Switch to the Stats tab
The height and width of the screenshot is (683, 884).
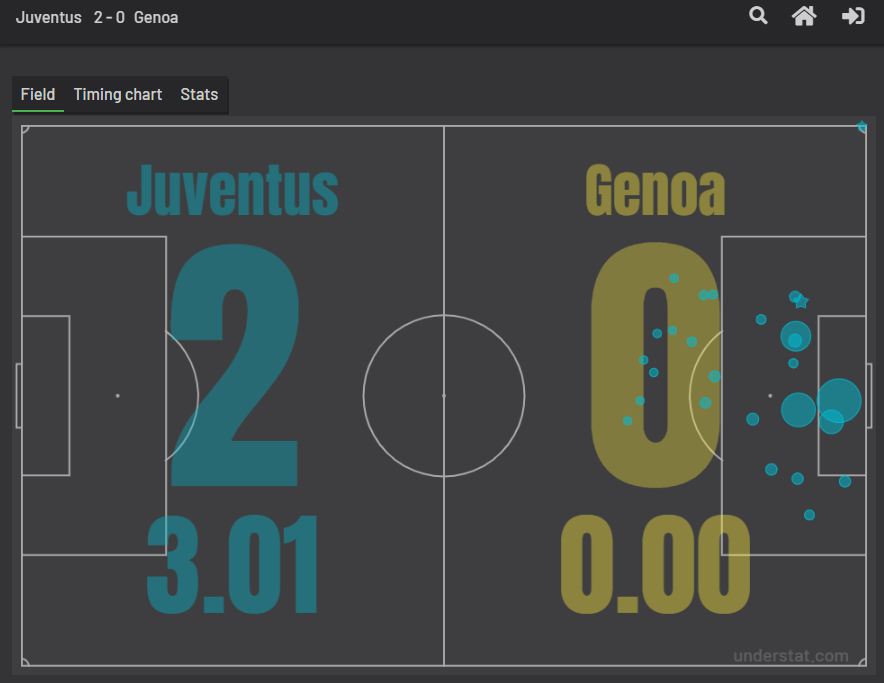[199, 94]
